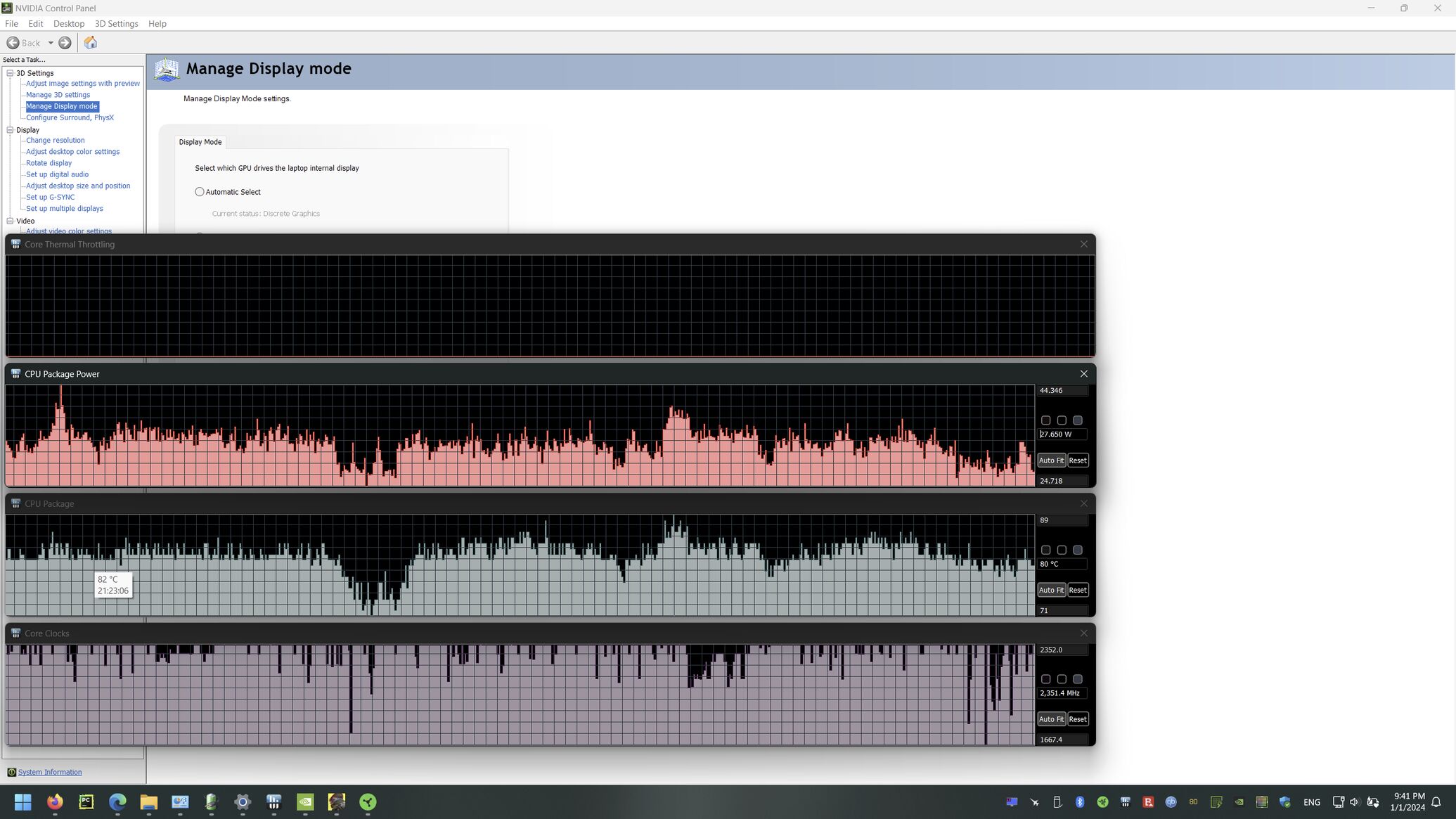Collapse the Display tree node
The height and width of the screenshot is (819, 1456).
(x=11, y=130)
